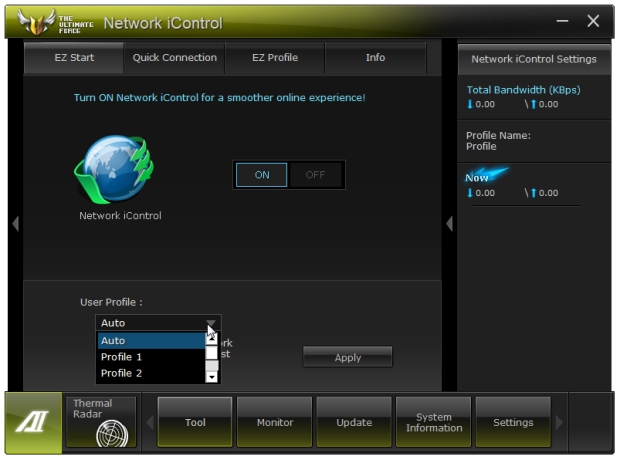
Task: Open the User Profile dropdown arrow
Action: click(x=211, y=323)
